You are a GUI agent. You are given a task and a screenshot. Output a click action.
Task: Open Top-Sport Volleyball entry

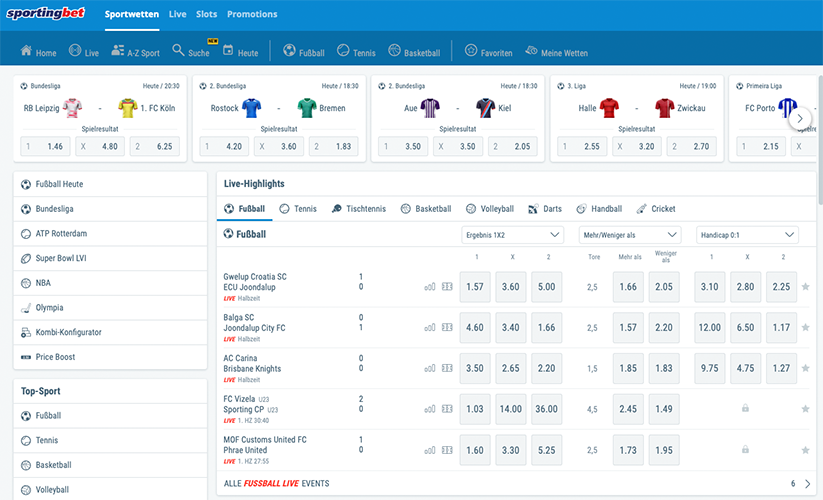coord(110,490)
